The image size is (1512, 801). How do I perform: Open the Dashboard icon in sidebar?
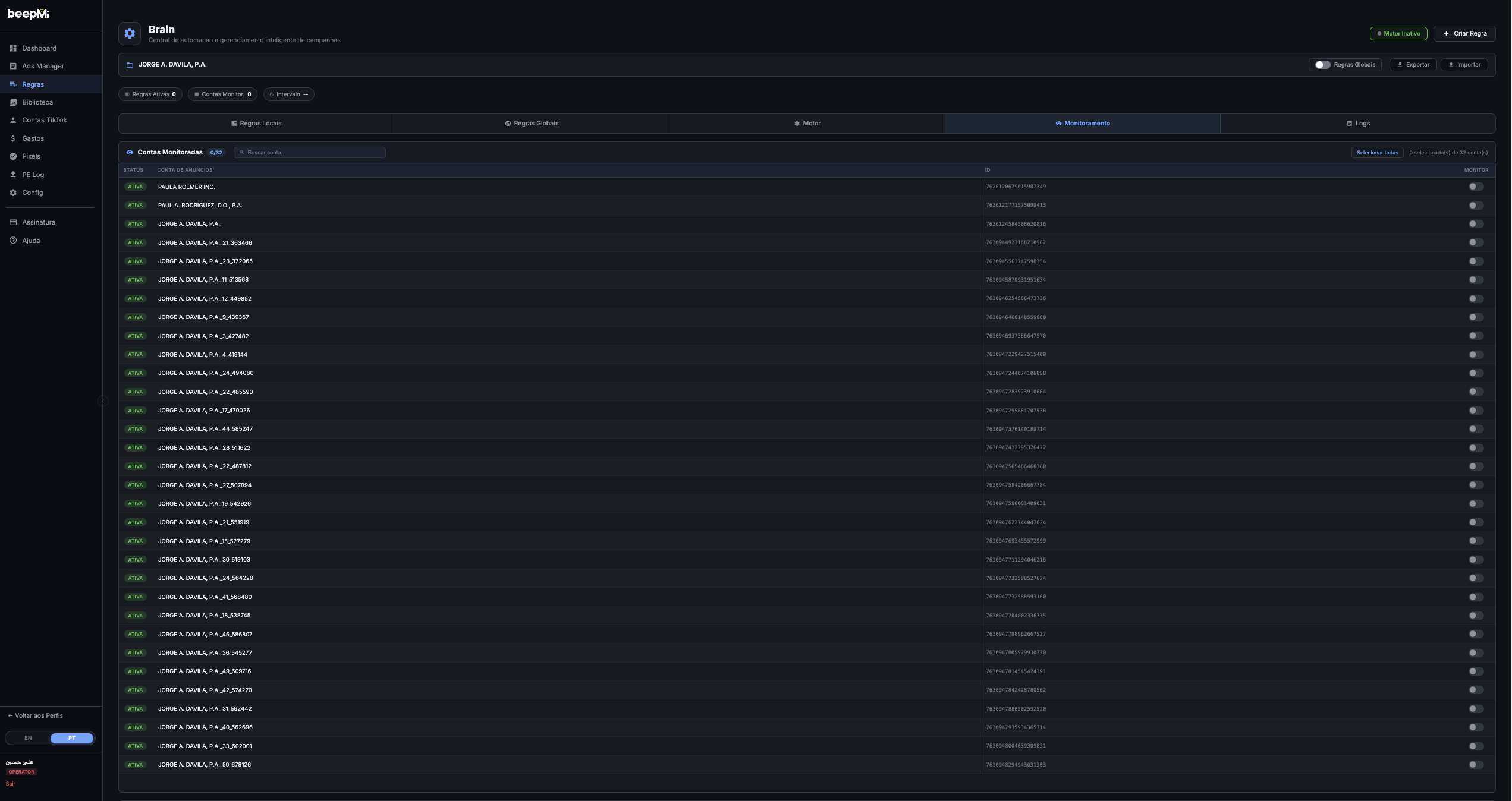click(x=13, y=48)
